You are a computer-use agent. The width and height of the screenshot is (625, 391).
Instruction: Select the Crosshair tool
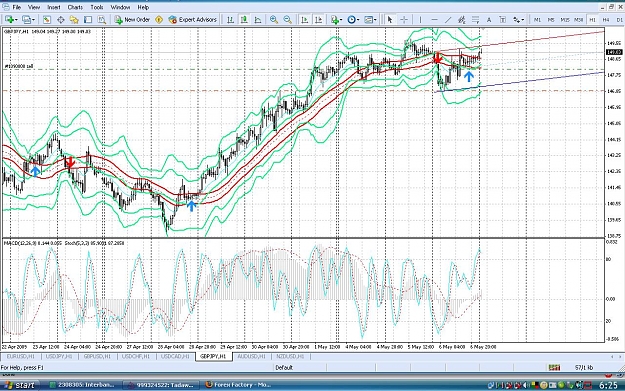404,20
